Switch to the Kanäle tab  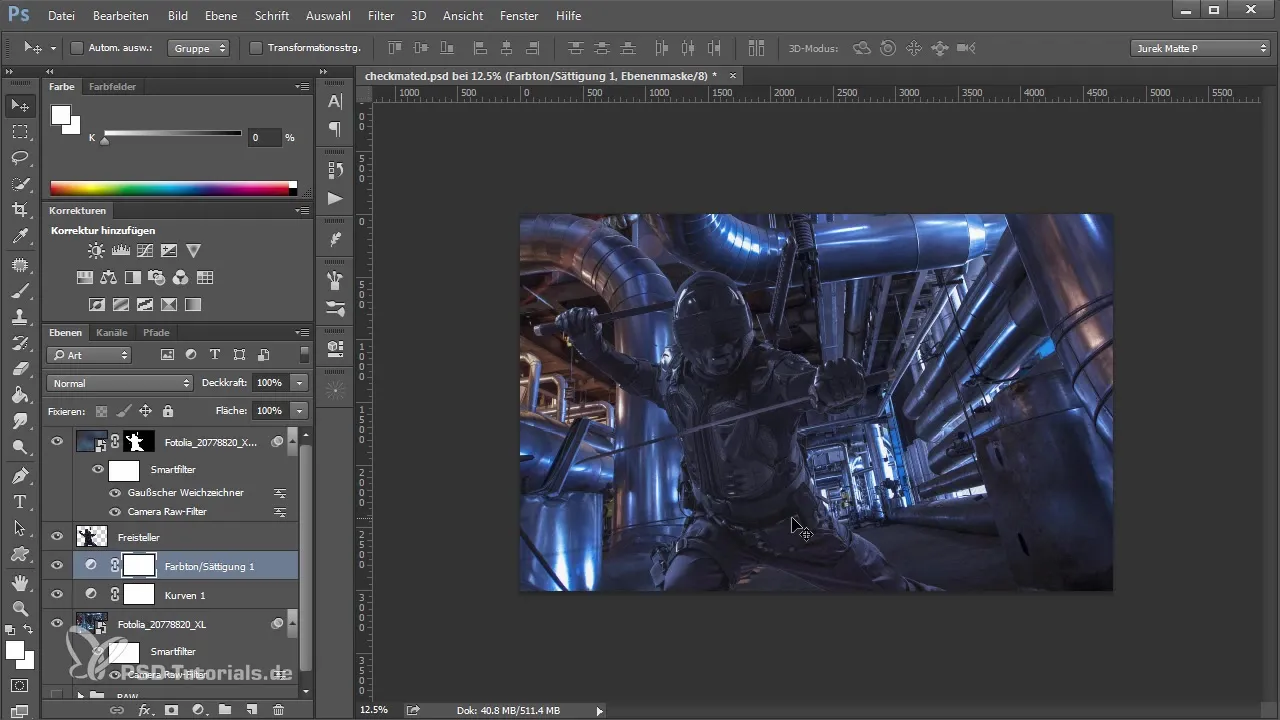pos(112,332)
